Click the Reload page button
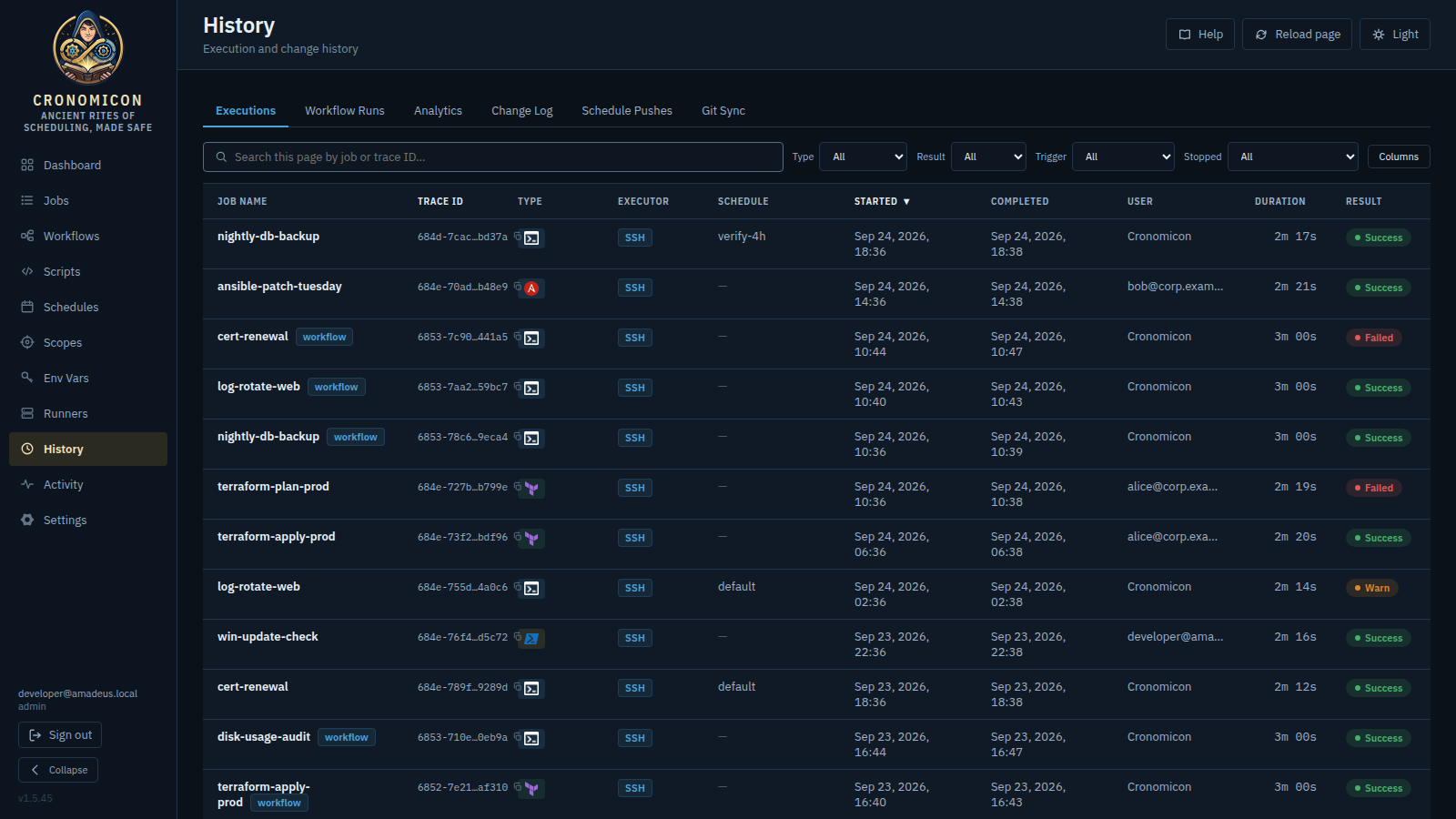The width and height of the screenshot is (1456, 819). (x=1297, y=34)
